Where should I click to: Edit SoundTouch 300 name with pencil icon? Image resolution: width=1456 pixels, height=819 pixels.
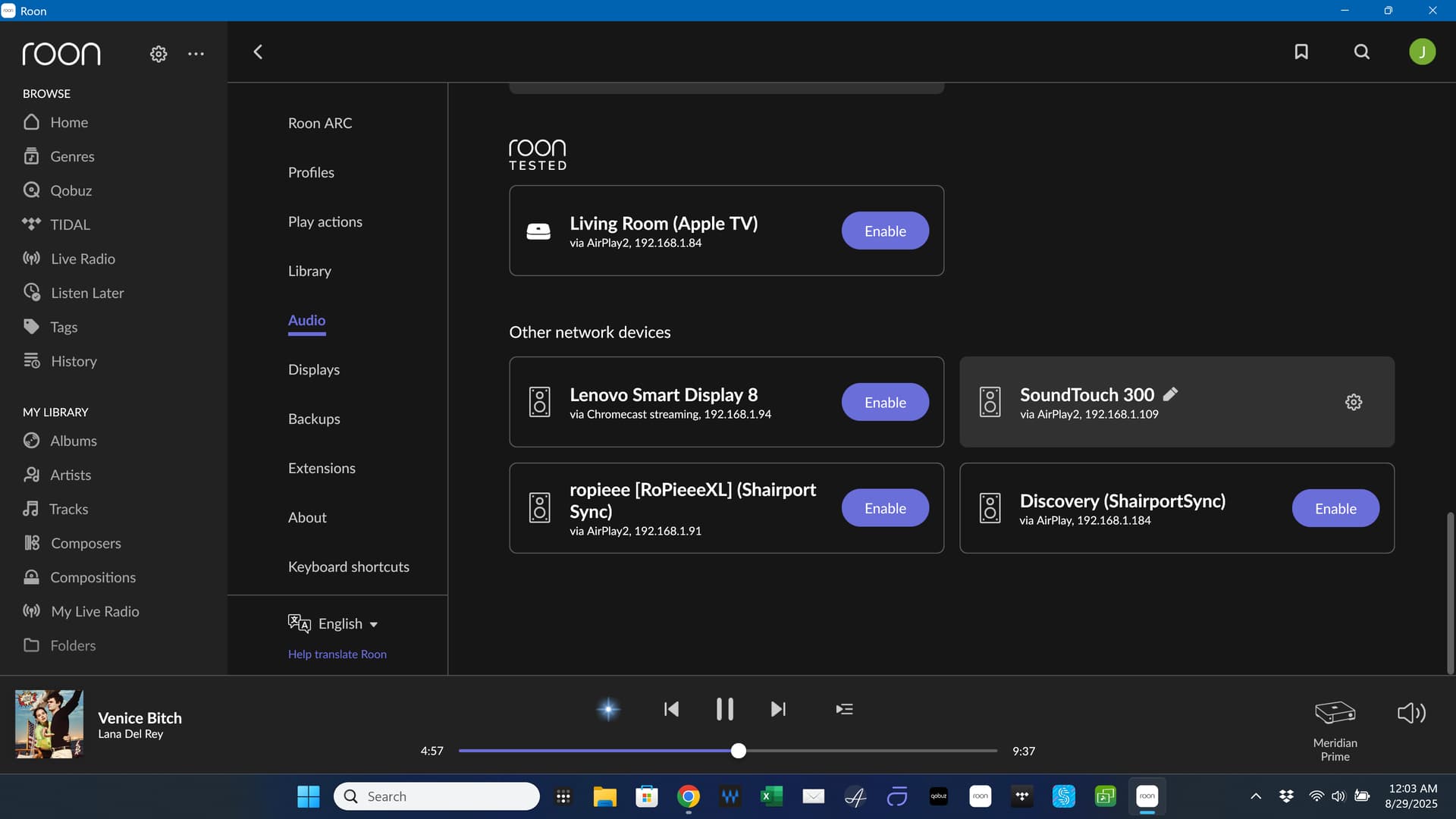pyautogui.click(x=1170, y=394)
